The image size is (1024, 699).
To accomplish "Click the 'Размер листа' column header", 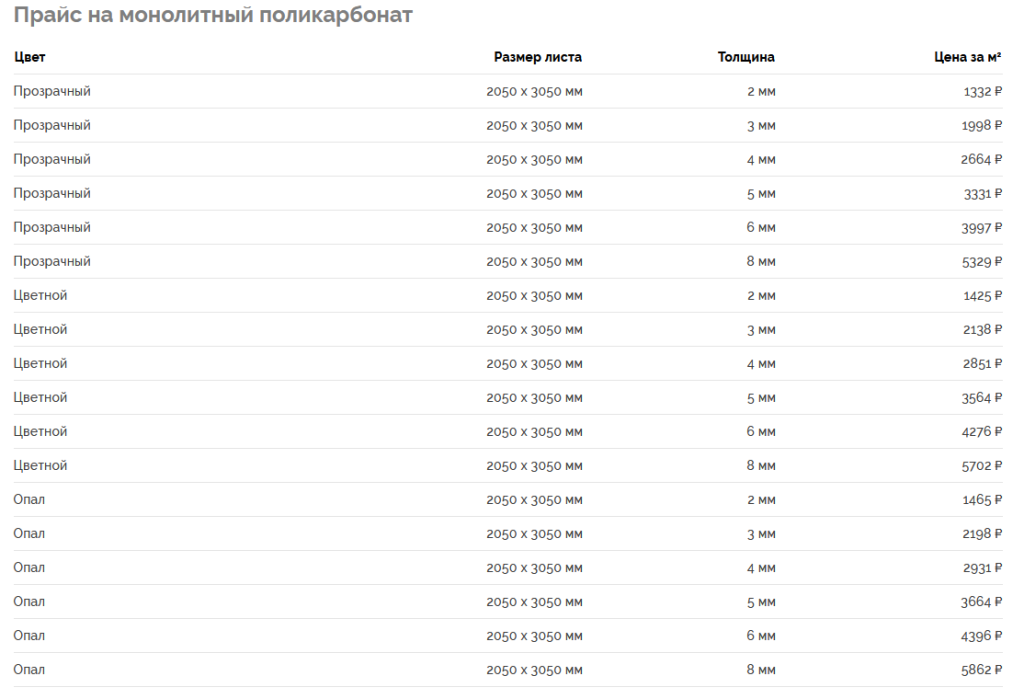I will point(537,57).
